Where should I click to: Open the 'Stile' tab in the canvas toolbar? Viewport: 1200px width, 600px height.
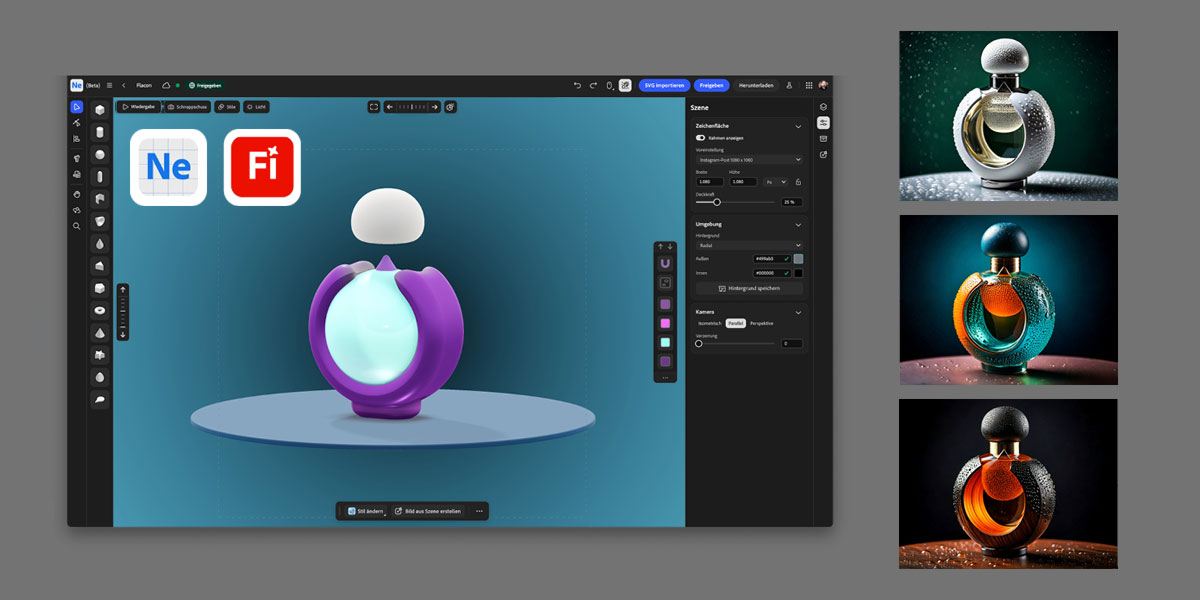coord(227,107)
